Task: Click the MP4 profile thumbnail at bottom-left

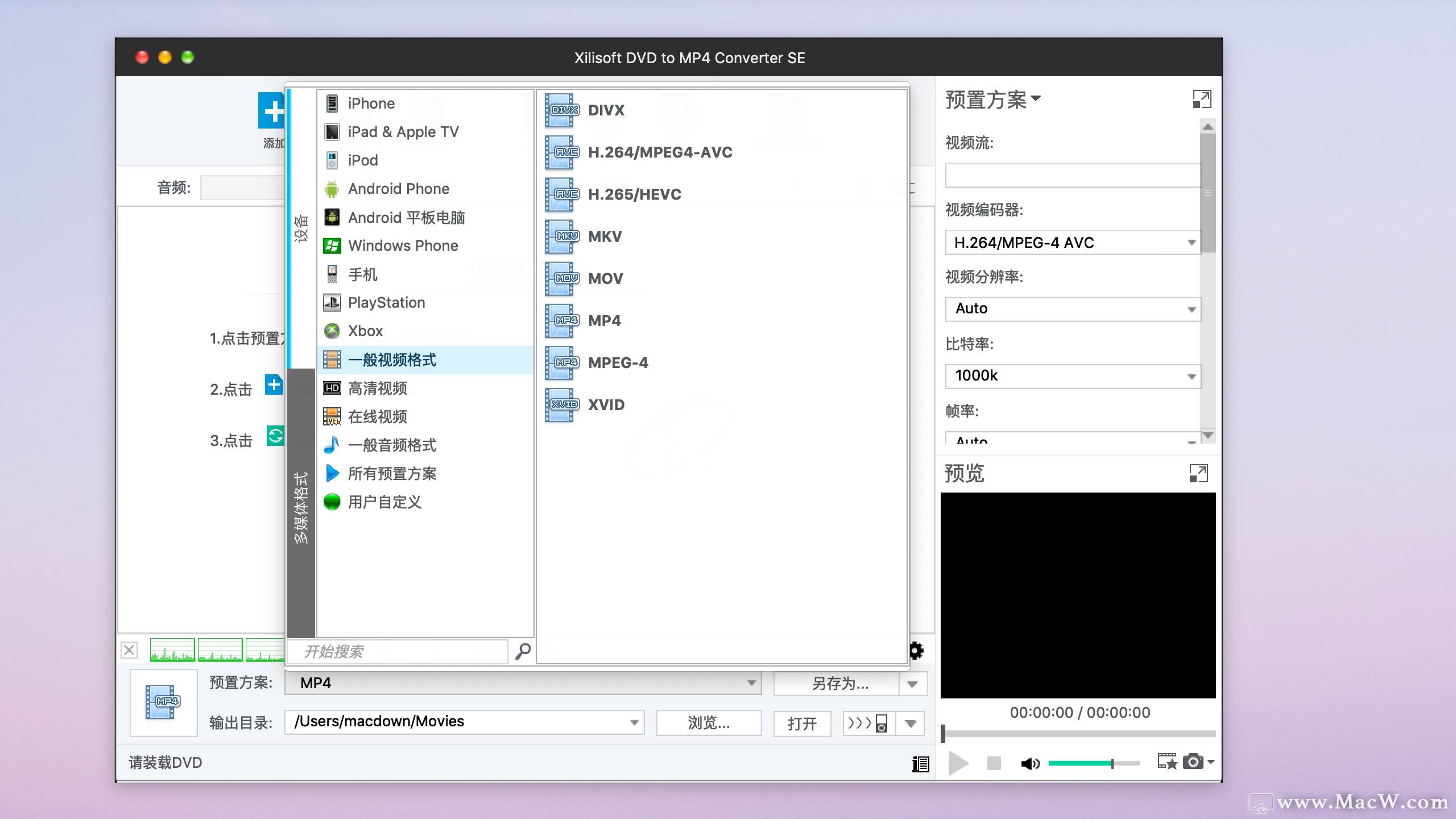Action: pos(163,702)
